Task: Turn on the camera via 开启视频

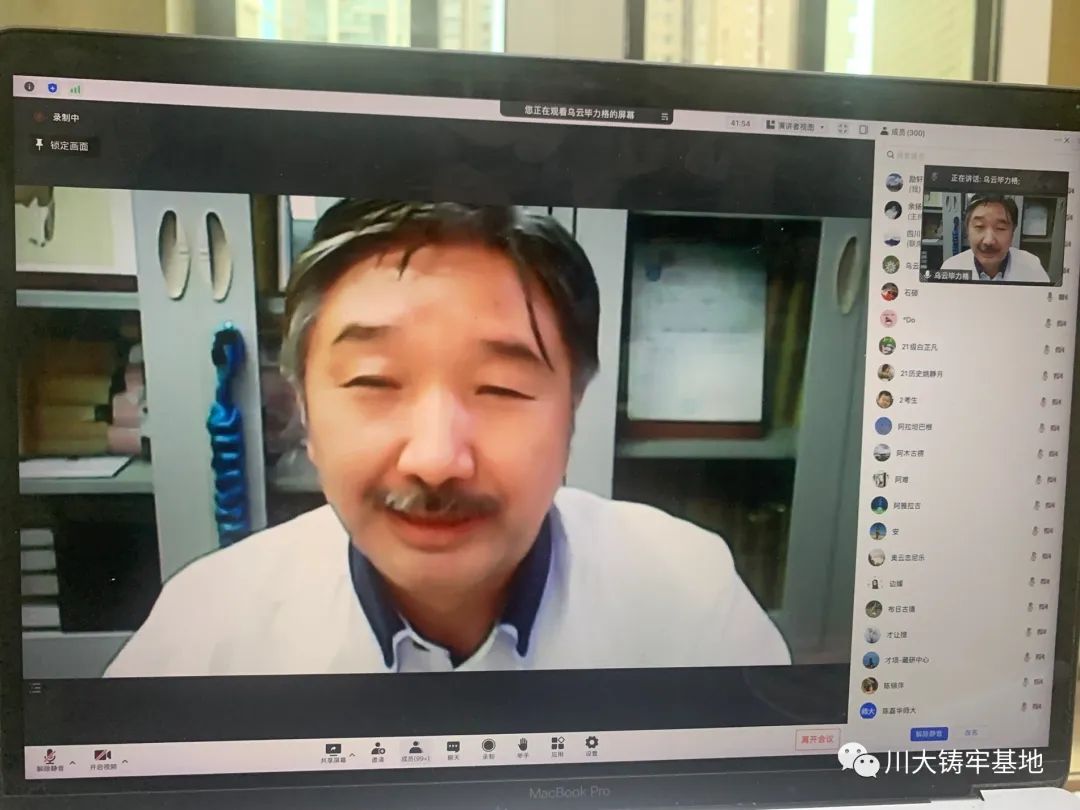Action: pos(103,760)
